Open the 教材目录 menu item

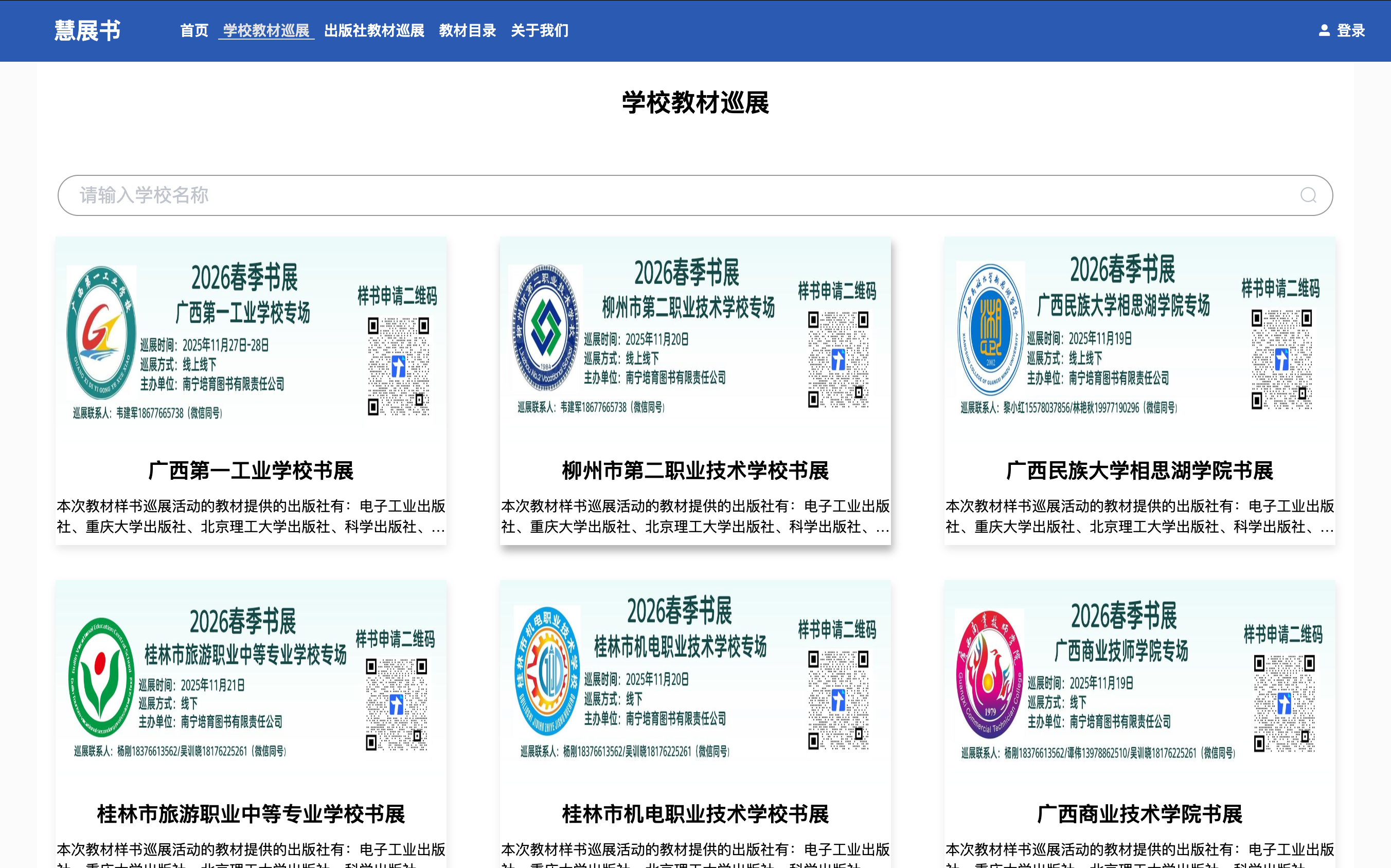coord(468,30)
